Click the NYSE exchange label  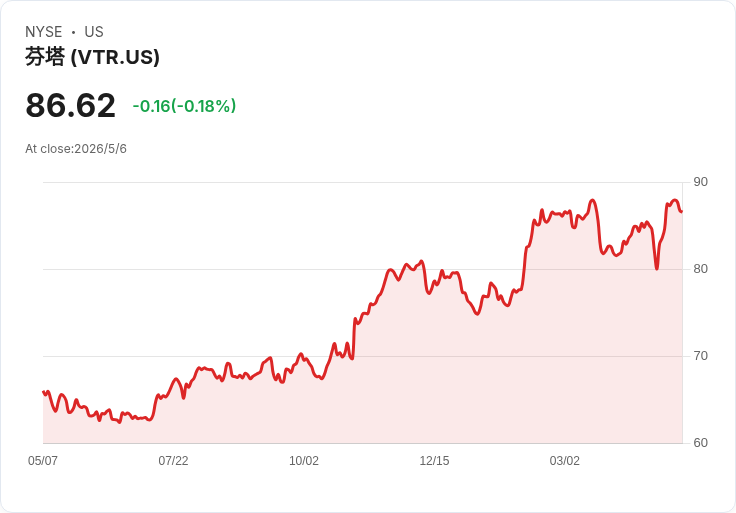tap(44, 32)
